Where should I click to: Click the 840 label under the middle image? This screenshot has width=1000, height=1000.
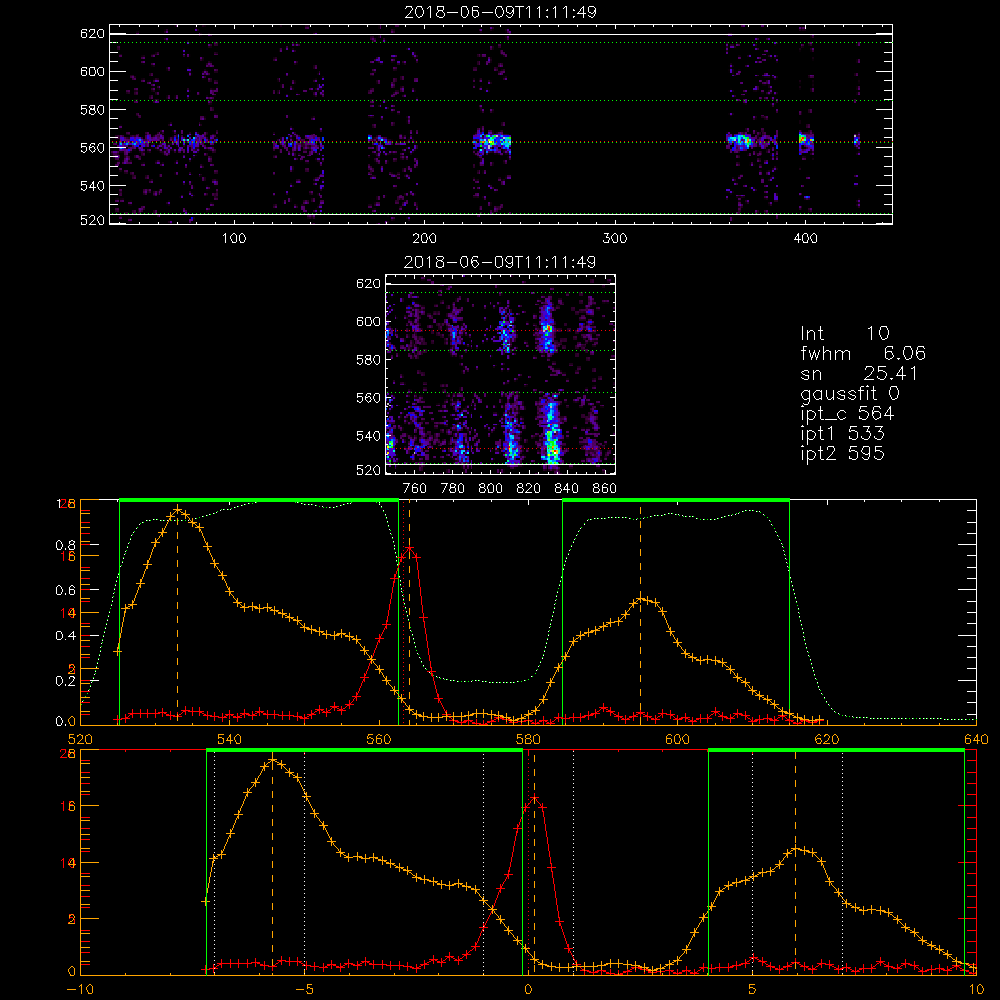(x=566, y=489)
